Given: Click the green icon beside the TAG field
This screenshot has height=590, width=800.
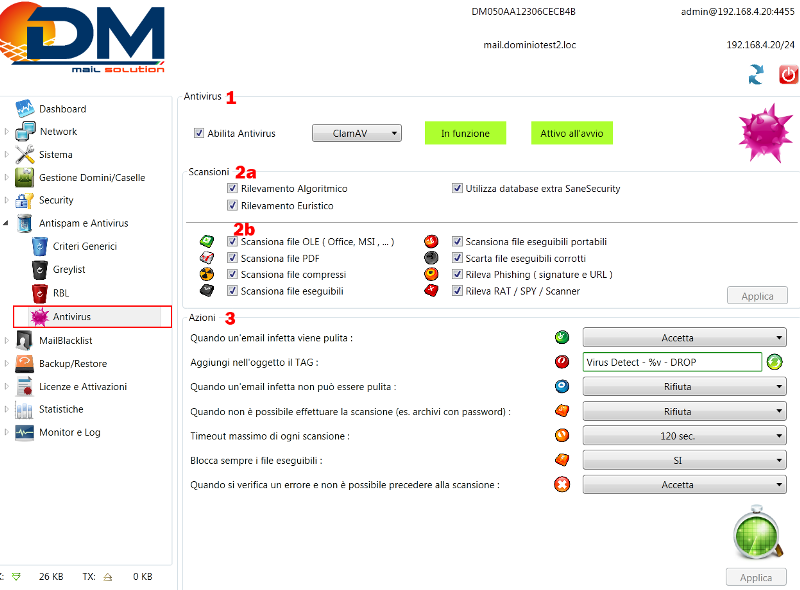Looking at the screenshot, I should (x=775, y=362).
